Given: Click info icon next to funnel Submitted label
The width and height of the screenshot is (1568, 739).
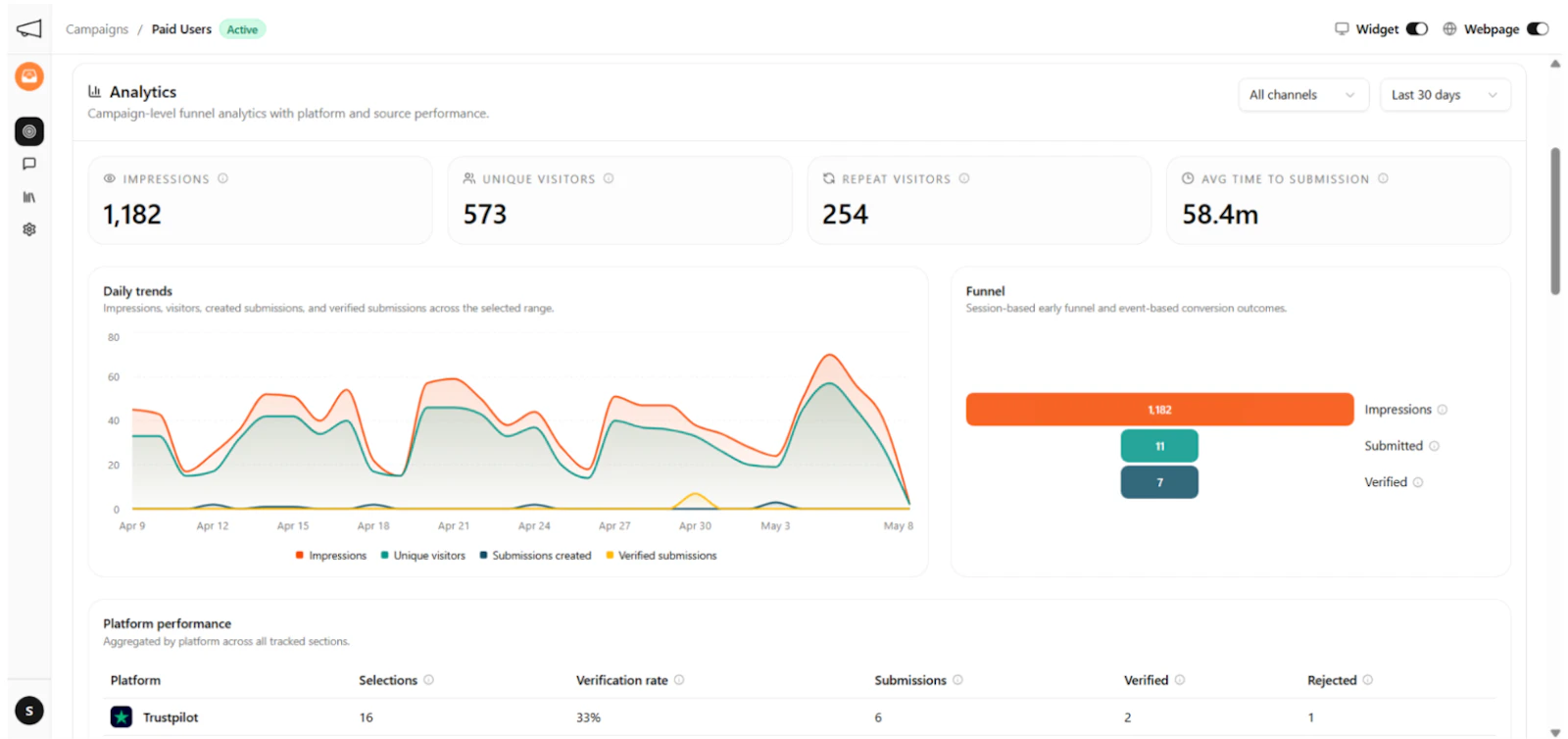Looking at the screenshot, I should (1434, 446).
